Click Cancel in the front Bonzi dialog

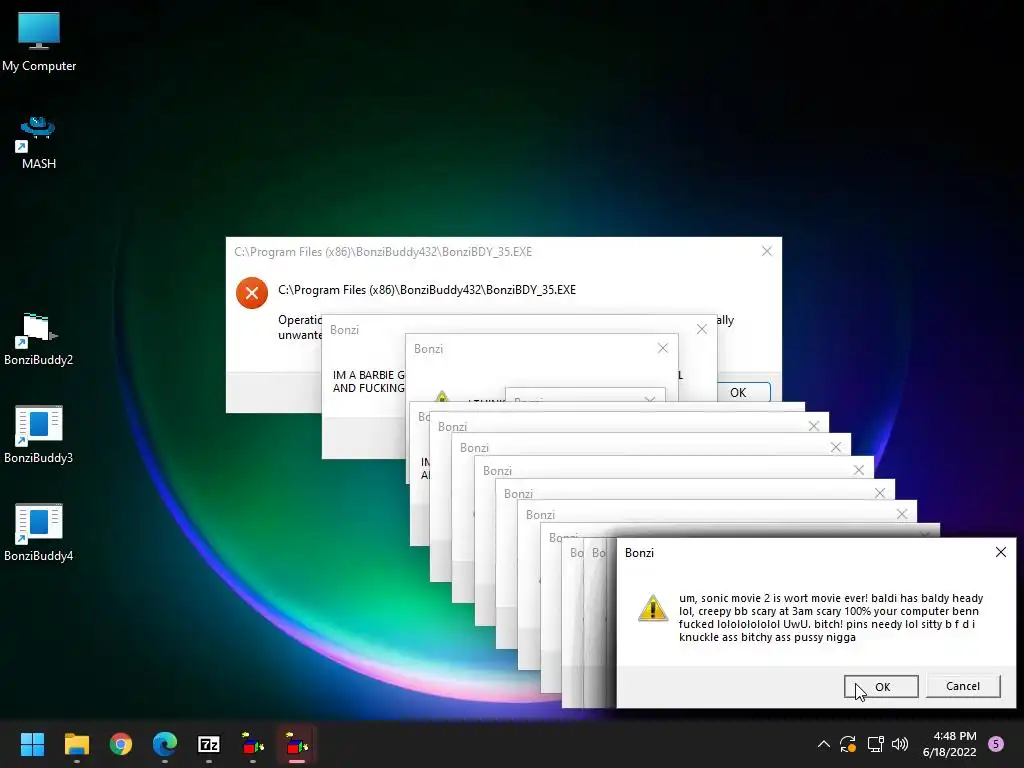(x=963, y=686)
